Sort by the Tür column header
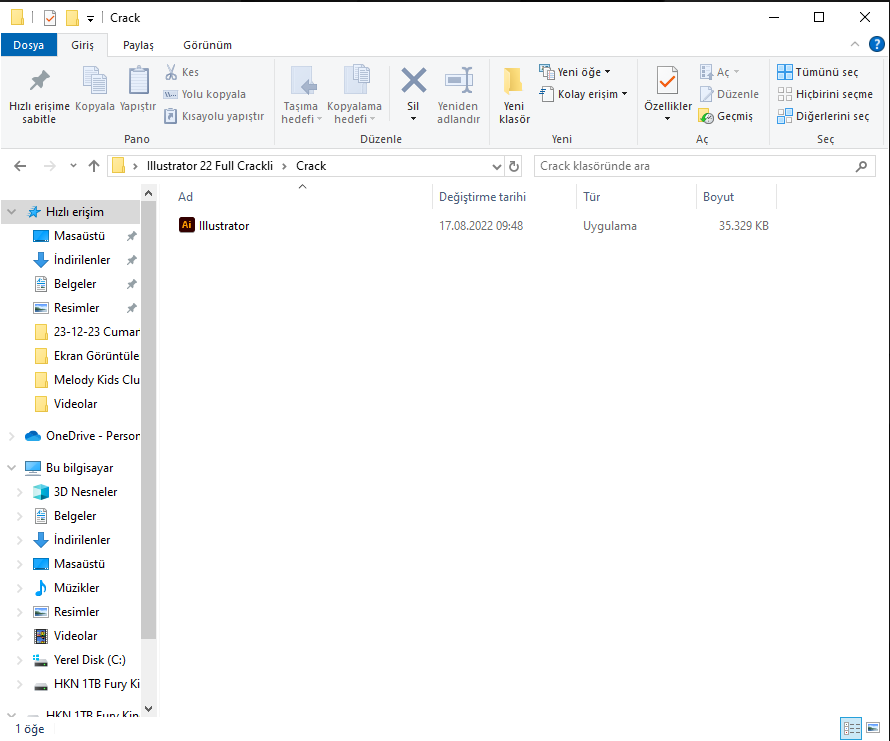Image resolution: width=890 pixels, height=741 pixels. pos(591,197)
